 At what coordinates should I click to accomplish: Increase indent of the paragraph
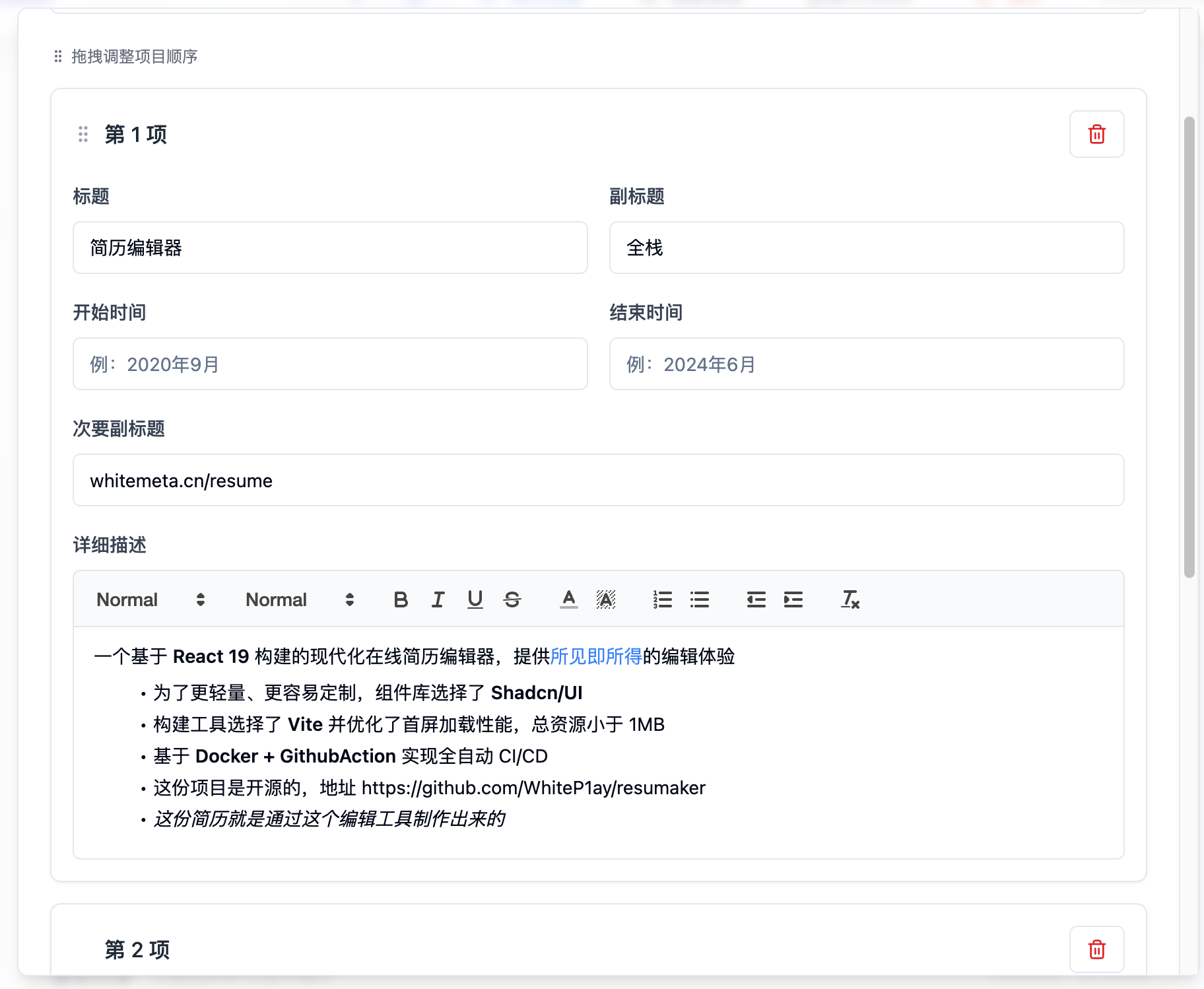point(793,599)
